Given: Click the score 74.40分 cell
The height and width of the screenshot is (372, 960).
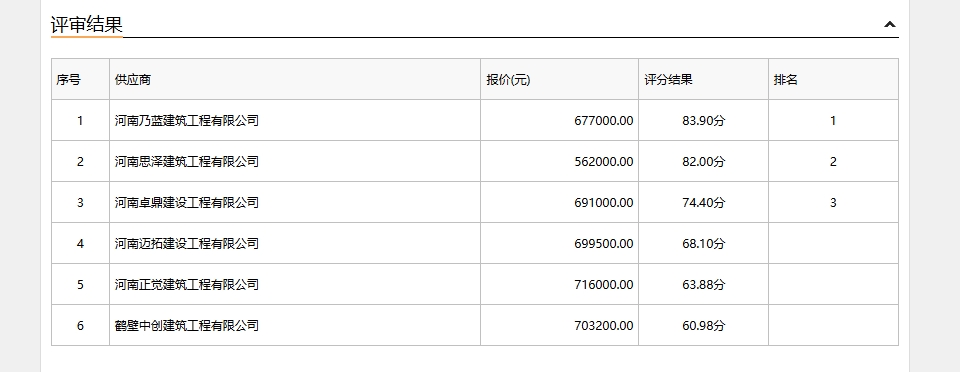Looking at the screenshot, I should coord(703,203).
